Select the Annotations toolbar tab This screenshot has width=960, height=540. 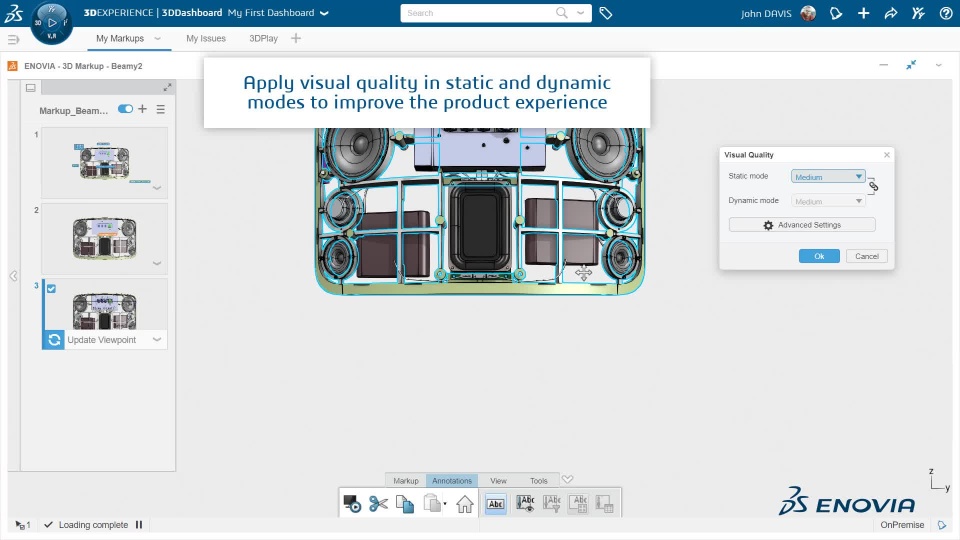pos(452,481)
